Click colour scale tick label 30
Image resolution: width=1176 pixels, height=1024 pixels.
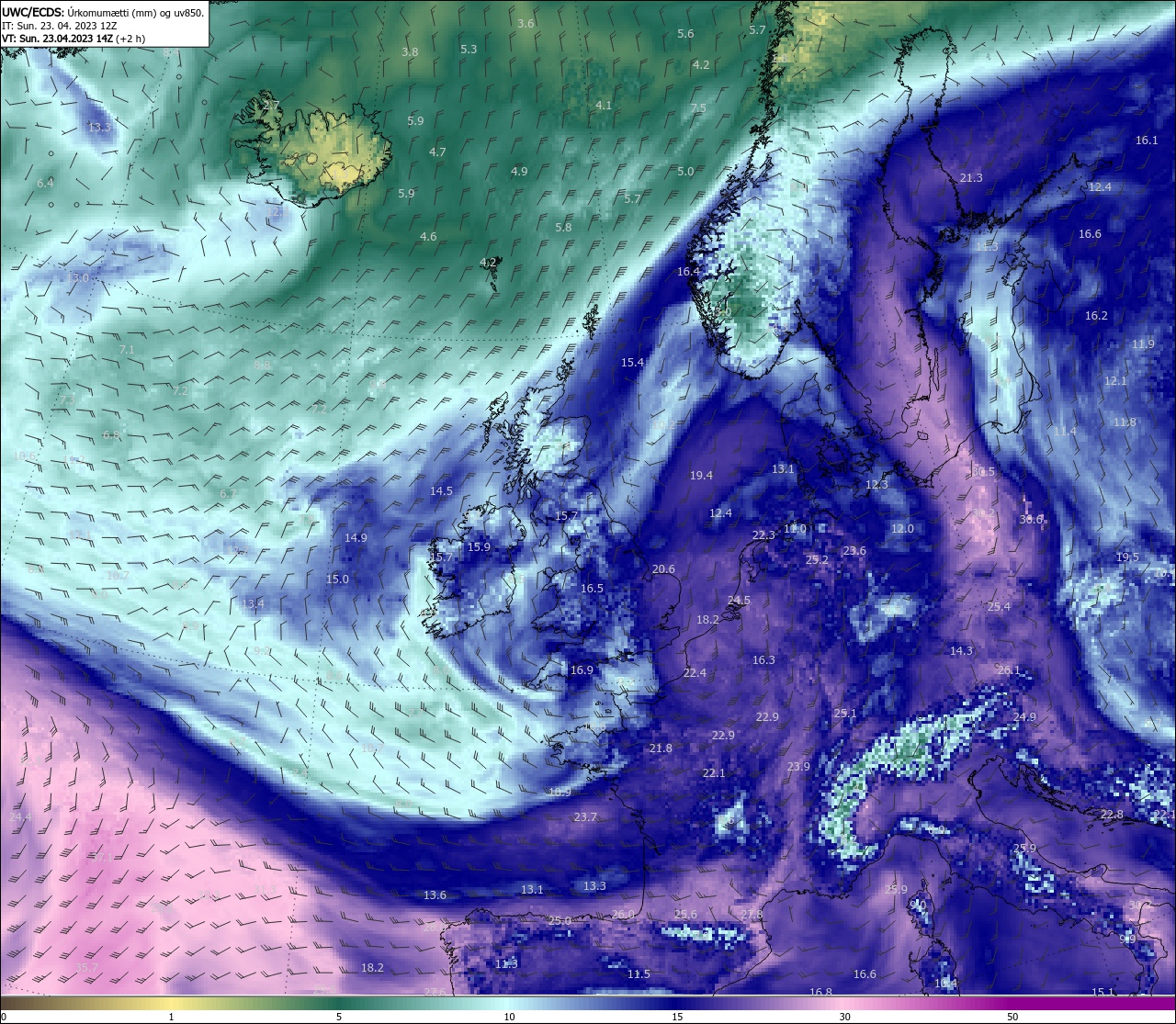pyautogui.click(x=843, y=1017)
